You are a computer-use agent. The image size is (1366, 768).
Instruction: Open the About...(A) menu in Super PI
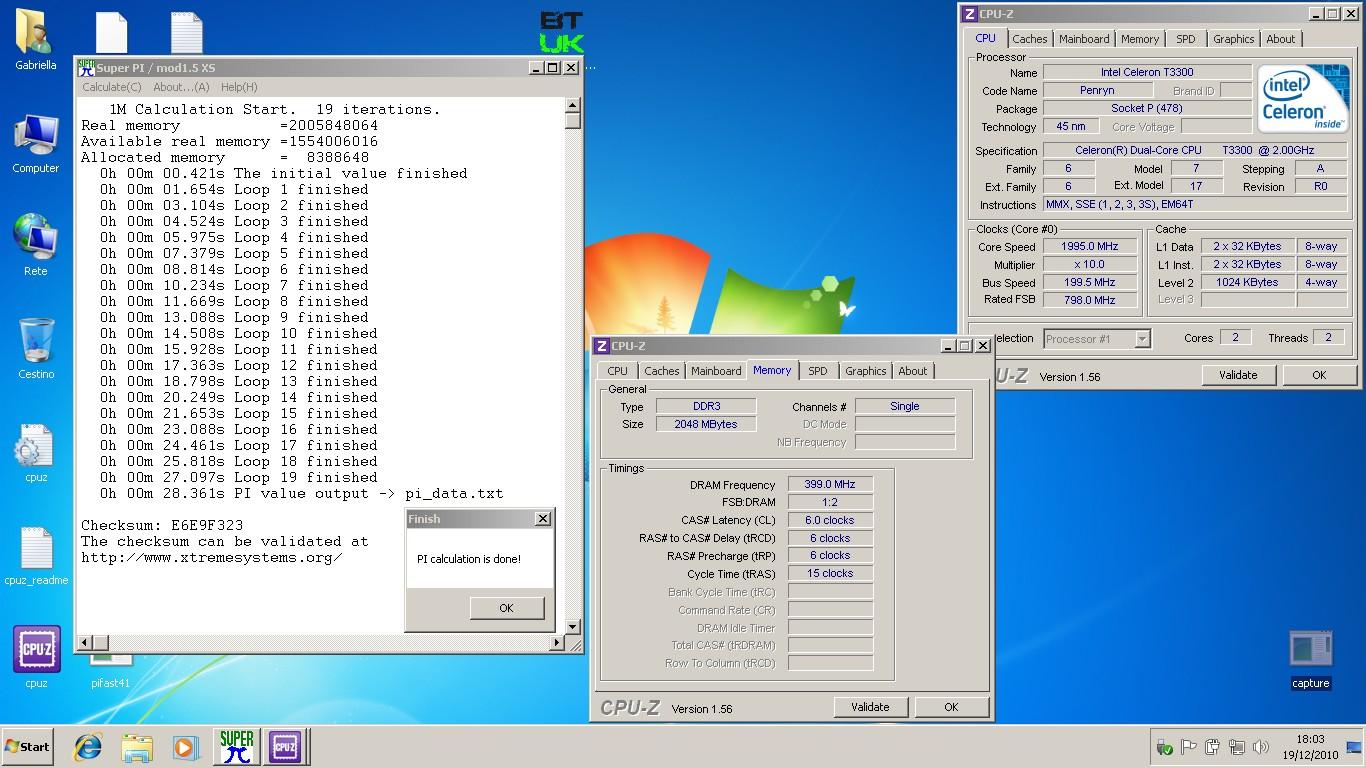(181, 87)
